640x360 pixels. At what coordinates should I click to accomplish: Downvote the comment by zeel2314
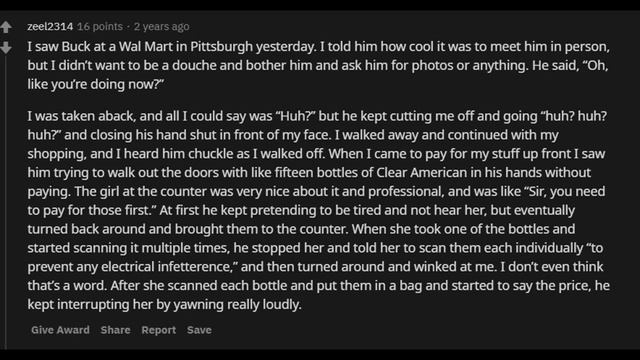click(6, 48)
